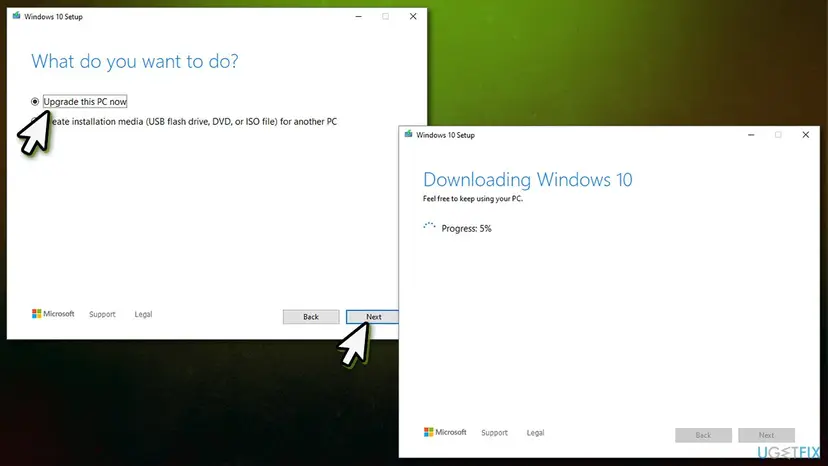828x466 pixels.
Task: Close the left Windows 10 Setup window
Action: click(413, 16)
